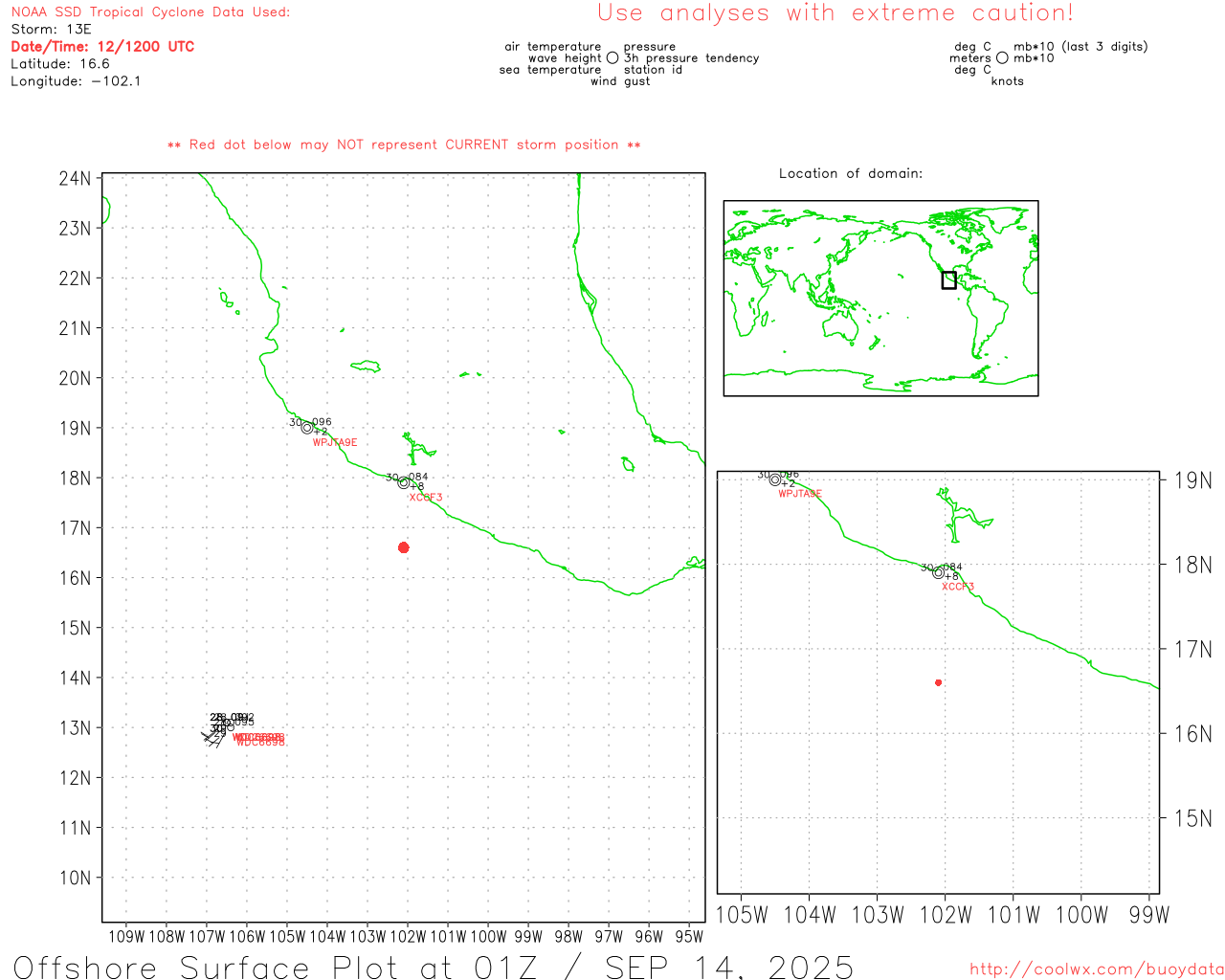Click the 109W longitude axis label
The image size is (1225, 980).
(126, 937)
